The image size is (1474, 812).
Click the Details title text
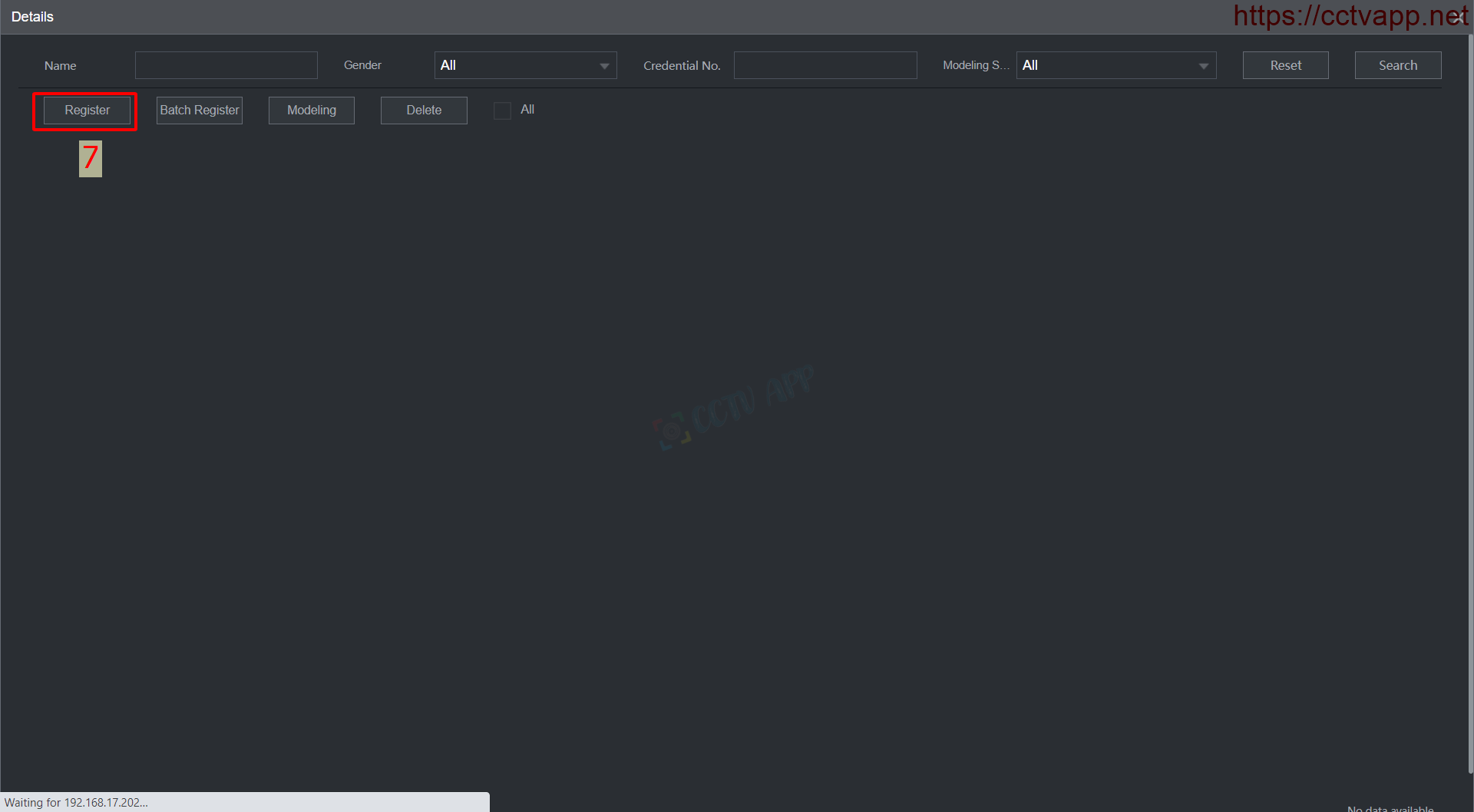tap(32, 17)
